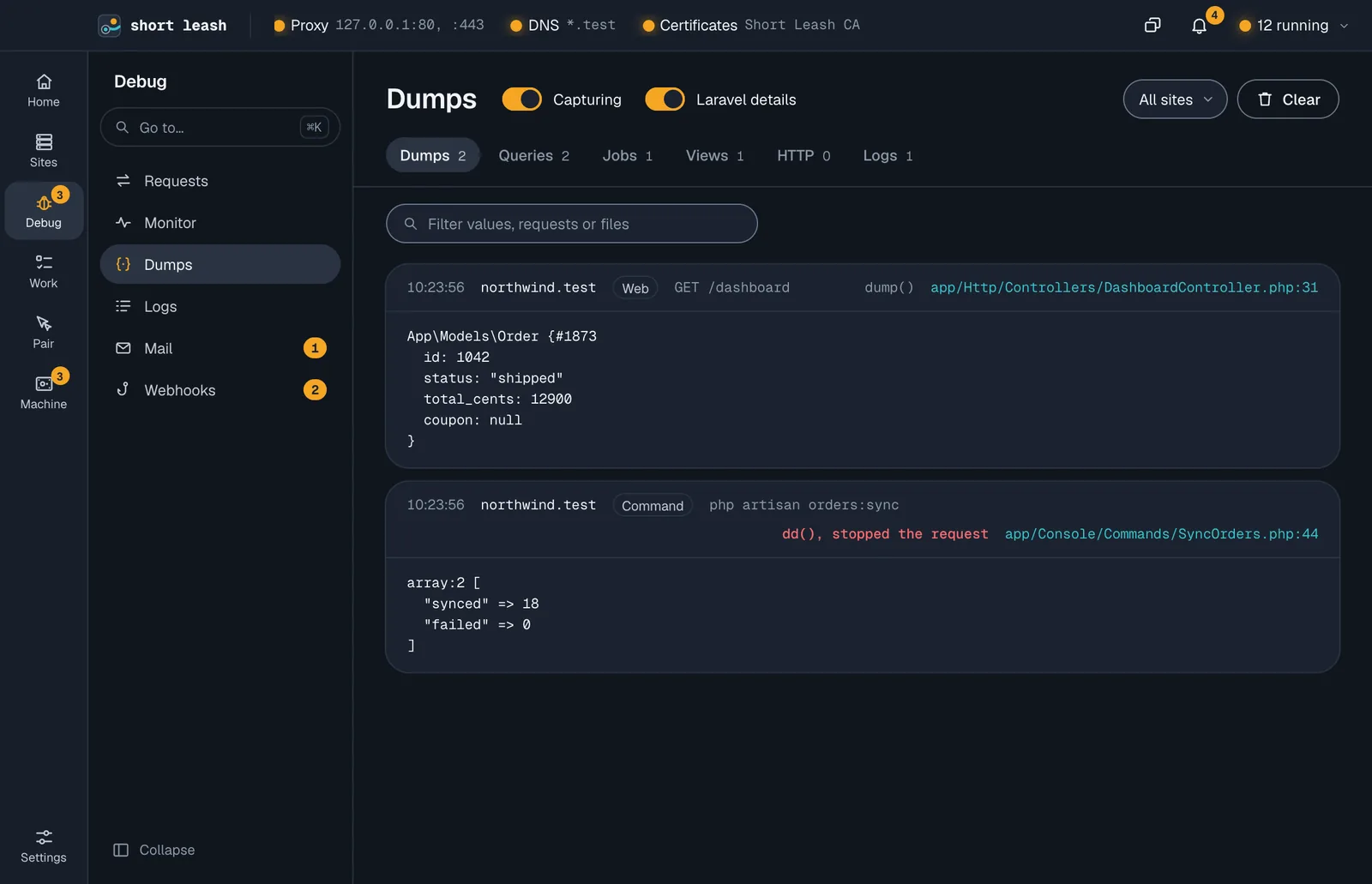Viewport: 1372px width, 884px height.
Task: Click the Web badge on dashboard dump
Action: tap(635, 288)
